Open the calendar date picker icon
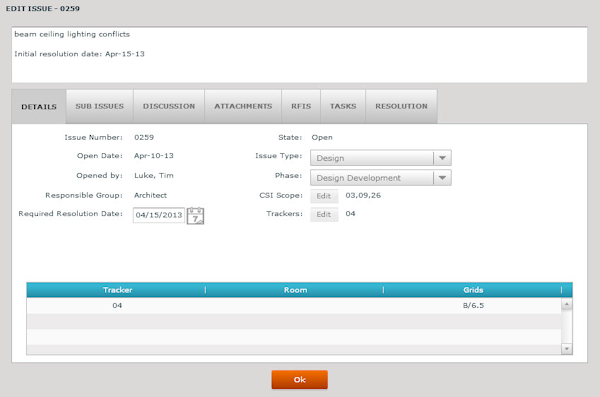Image resolution: width=600 pixels, height=397 pixels. point(195,216)
